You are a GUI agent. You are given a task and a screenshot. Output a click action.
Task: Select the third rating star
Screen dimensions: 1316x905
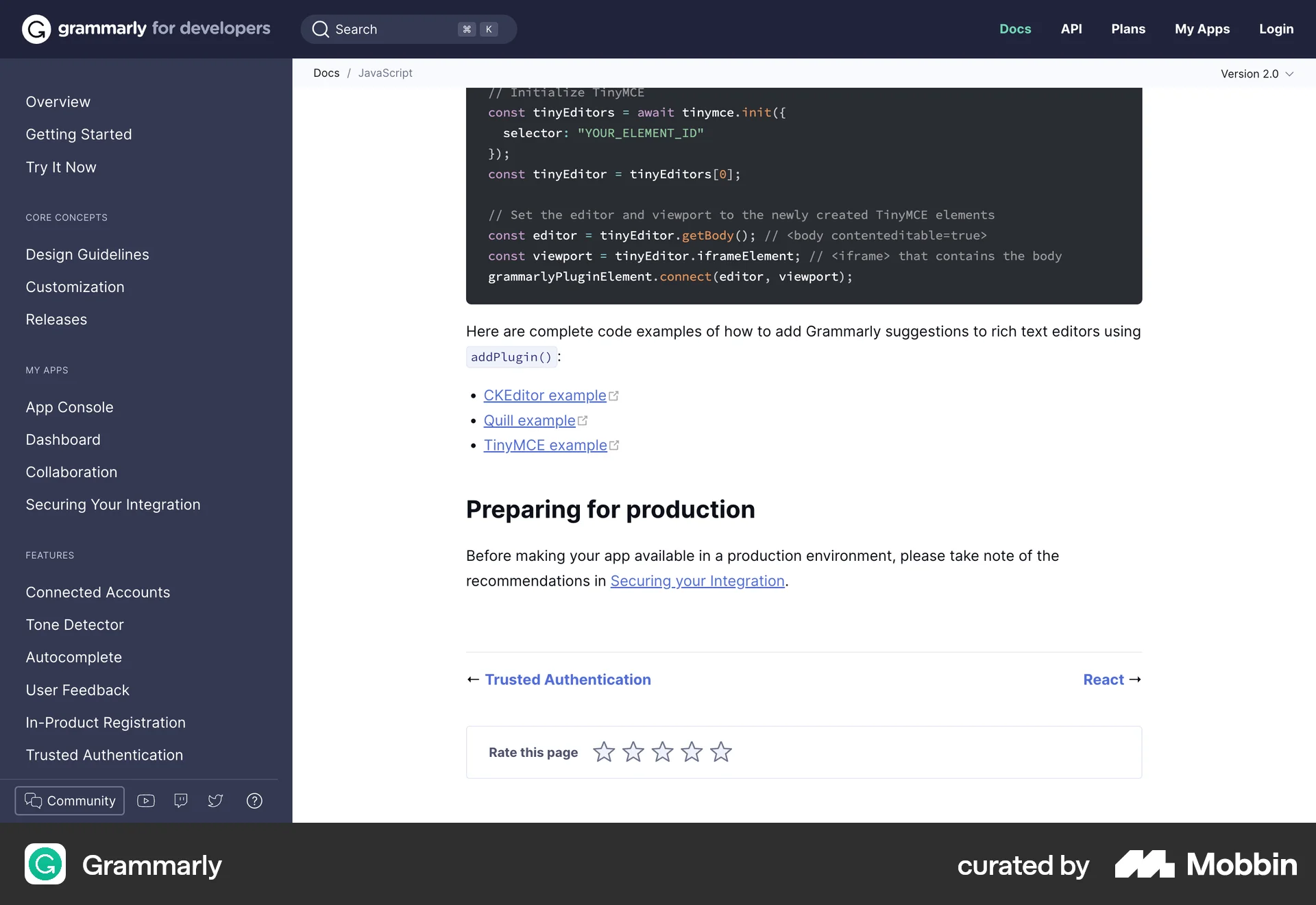[x=661, y=751]
